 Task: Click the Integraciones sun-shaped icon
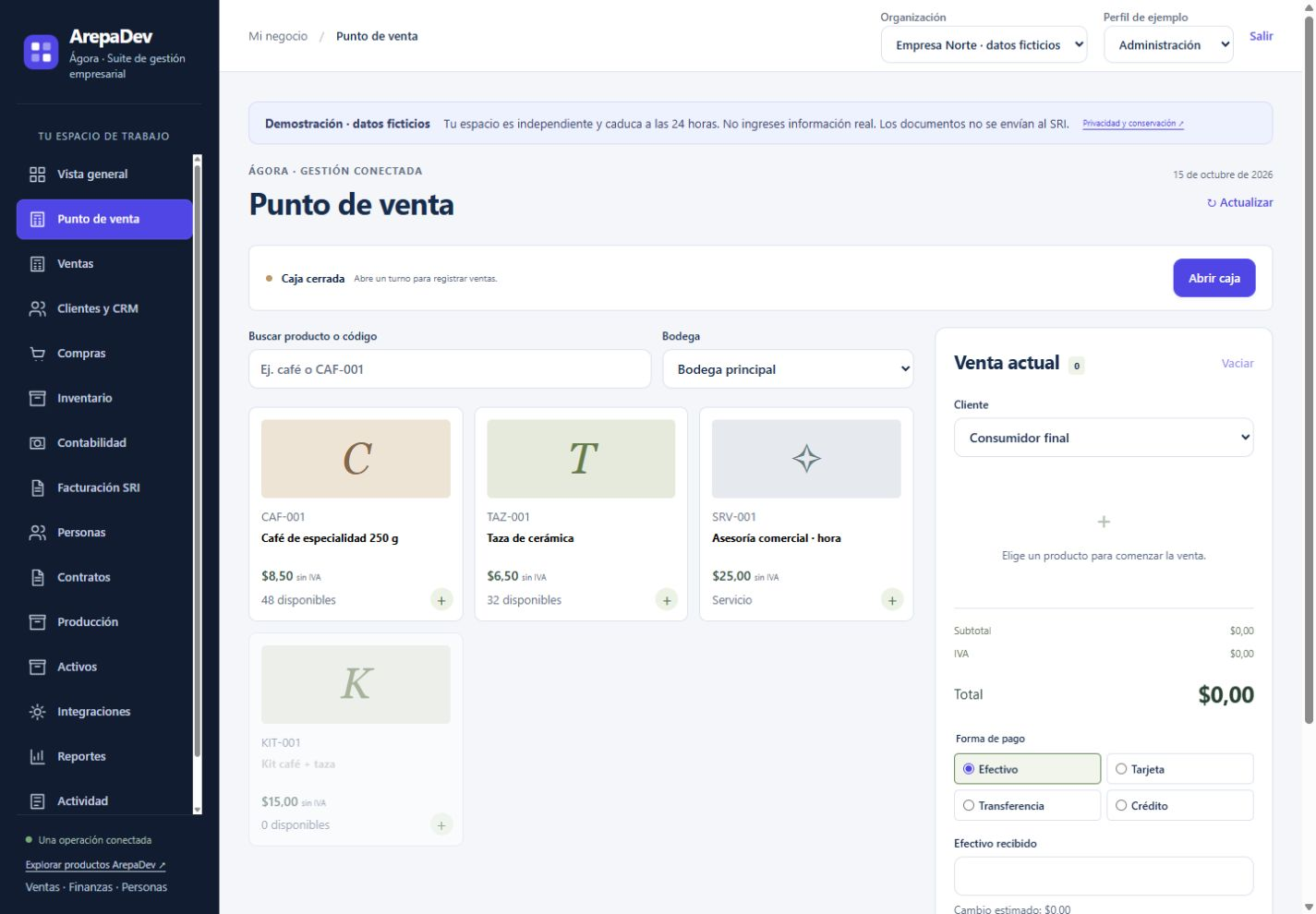38,712
